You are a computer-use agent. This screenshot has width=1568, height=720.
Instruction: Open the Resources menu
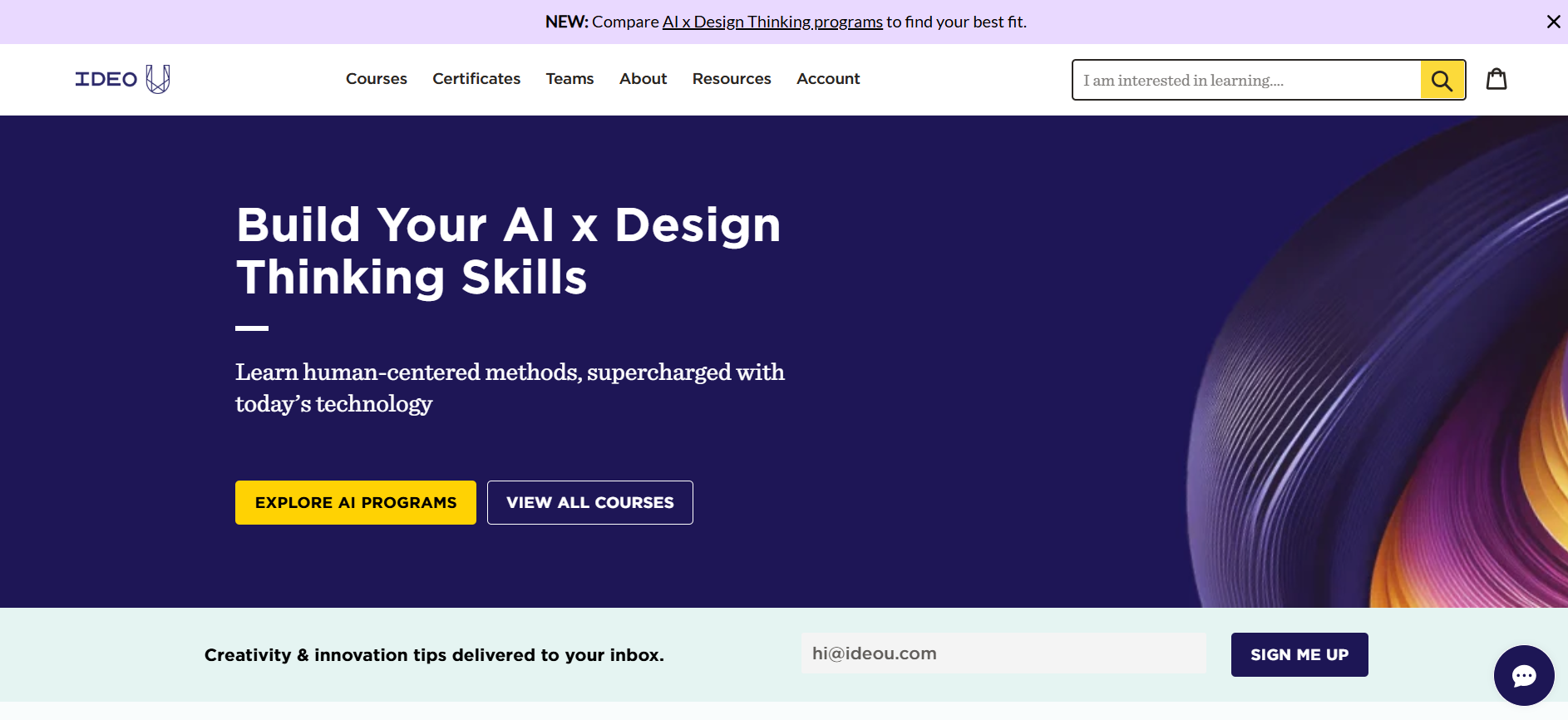(x=732, y=79)
